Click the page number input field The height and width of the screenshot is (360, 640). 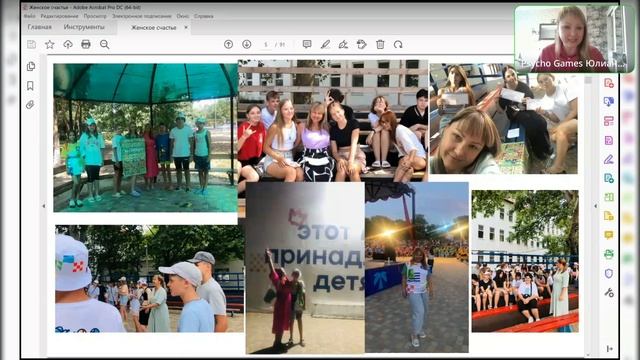point(266,44)
